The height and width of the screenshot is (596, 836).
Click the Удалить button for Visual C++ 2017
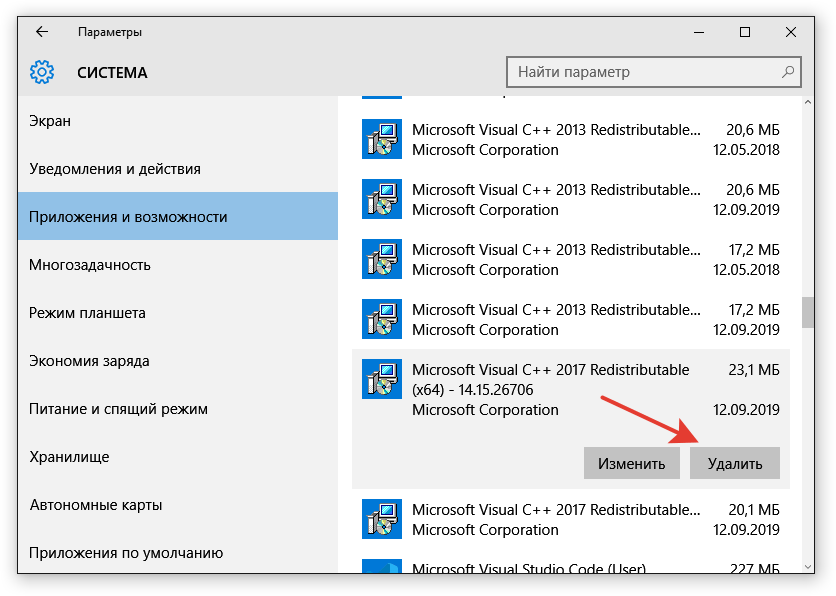click(735, 463)
